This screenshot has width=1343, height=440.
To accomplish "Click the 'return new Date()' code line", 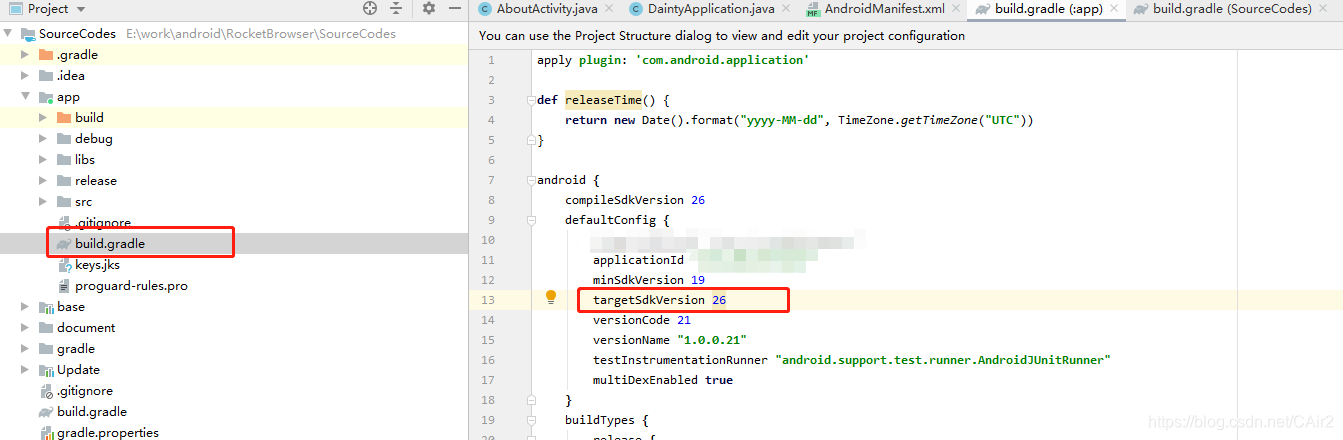I will [799, 120].
